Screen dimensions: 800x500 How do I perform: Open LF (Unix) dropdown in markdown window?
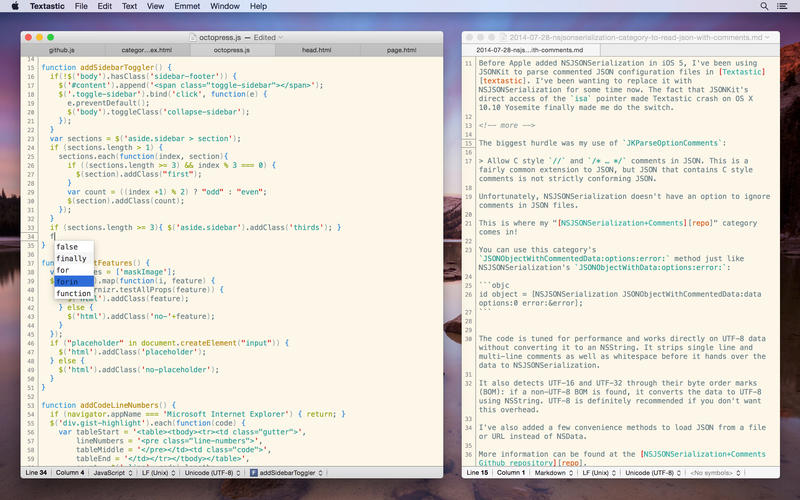tap(599, 473)
